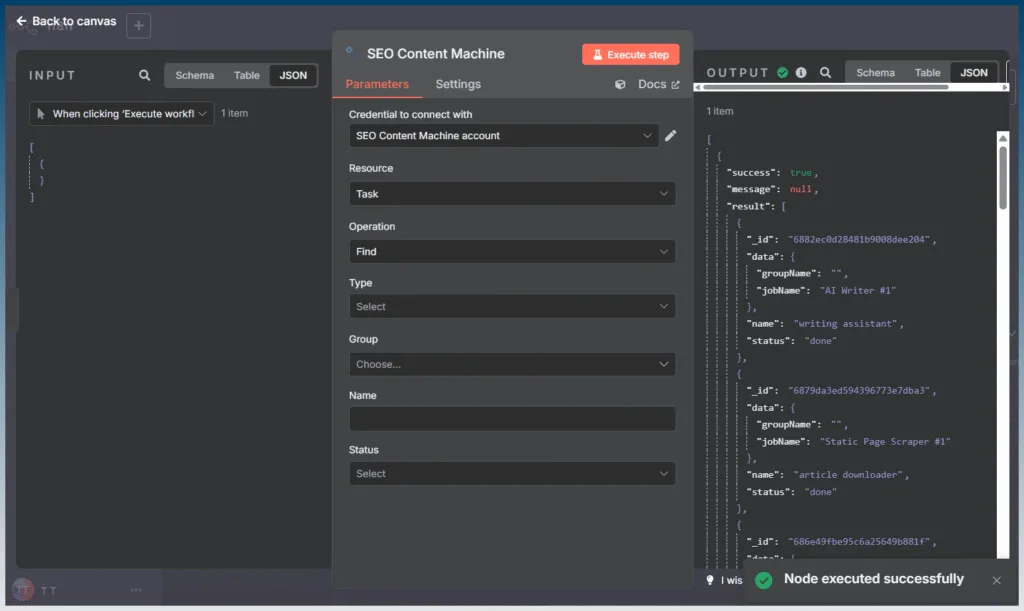Open the Status select dropdown

tap(512, 474)
